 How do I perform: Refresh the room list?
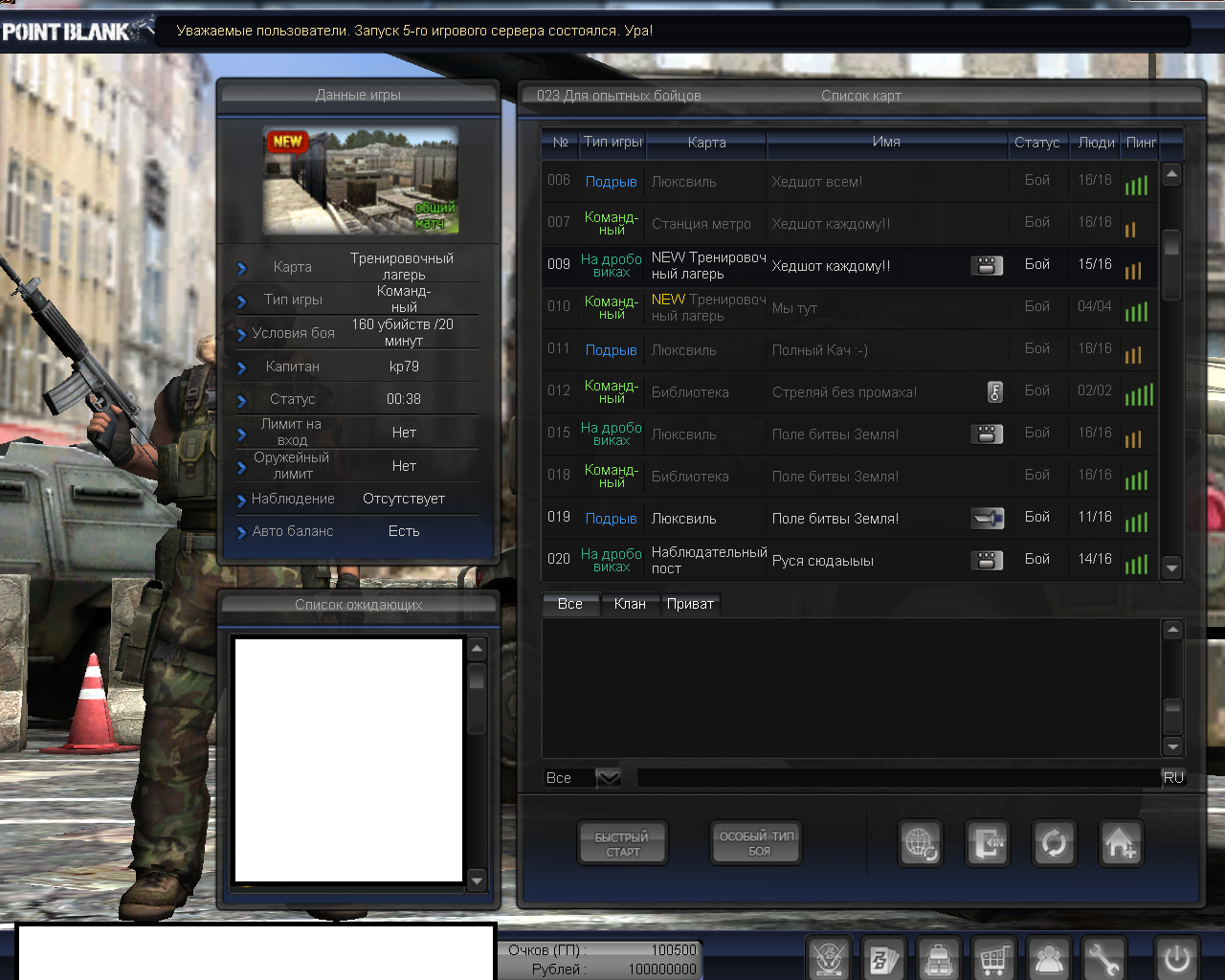click(x=1054, y=844)
